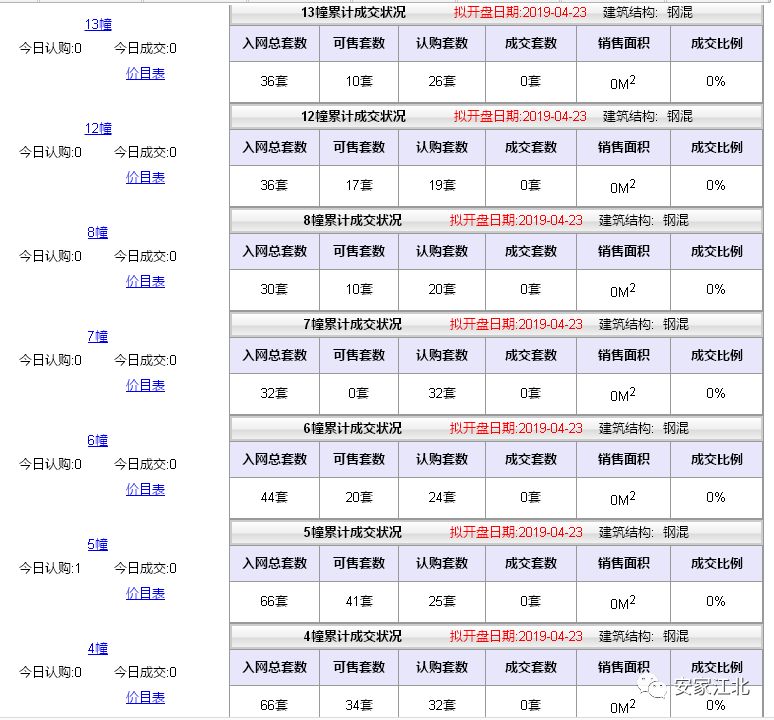Open 价目表 link under 6幢
This screenshot has width=774, height=720.
tap(145, 490)
